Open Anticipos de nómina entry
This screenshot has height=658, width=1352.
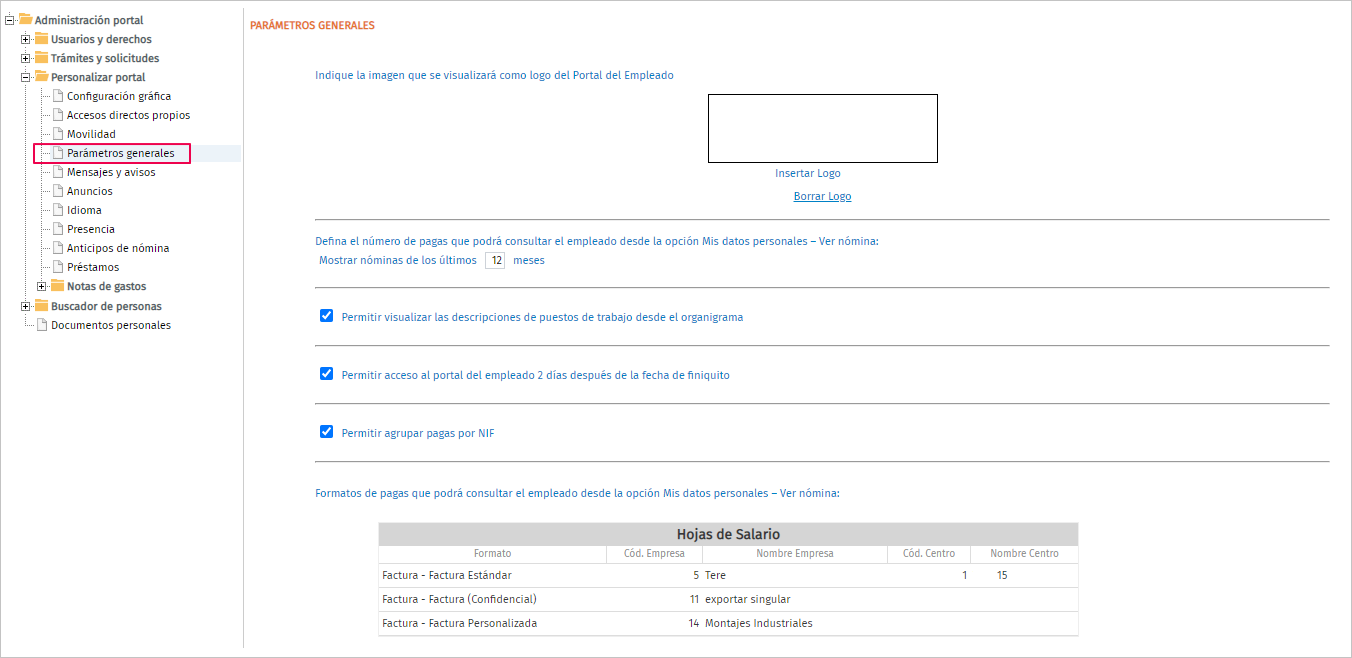(x=118, y=248)
